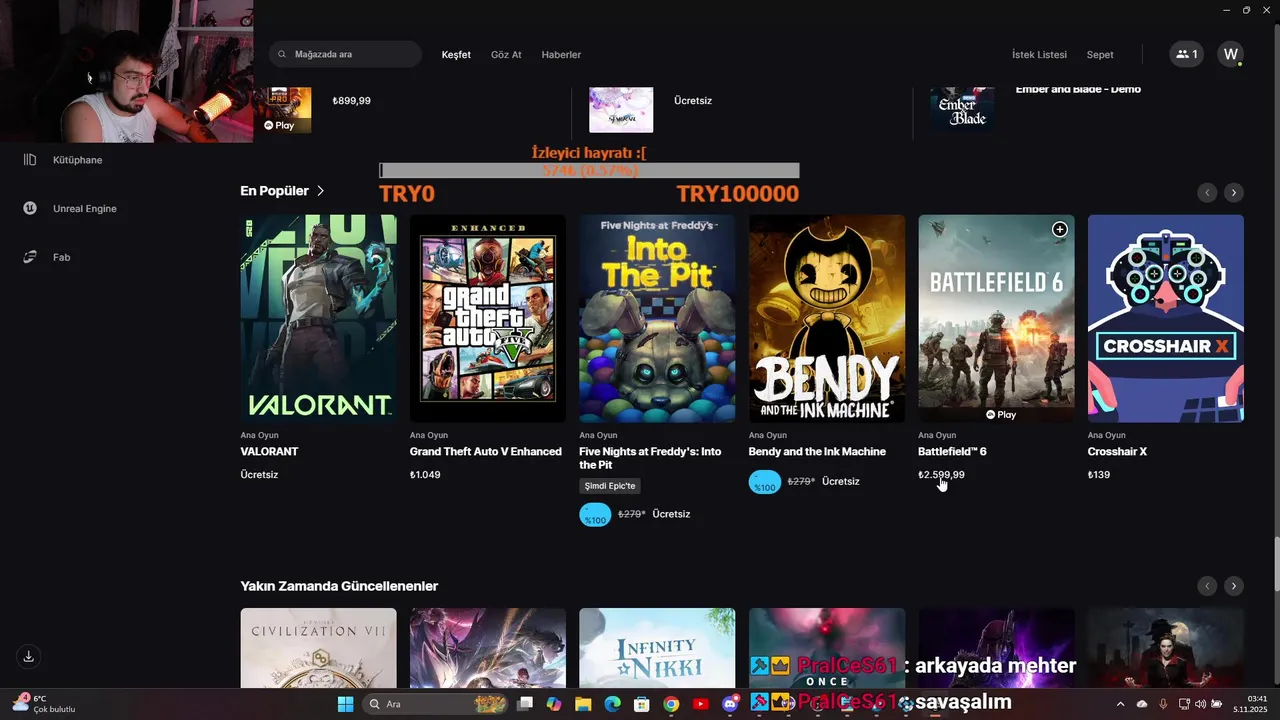Click the Battlefield™ 6 title link
The width and height of the screenshot is (1280, 720).
pos(952,452)
